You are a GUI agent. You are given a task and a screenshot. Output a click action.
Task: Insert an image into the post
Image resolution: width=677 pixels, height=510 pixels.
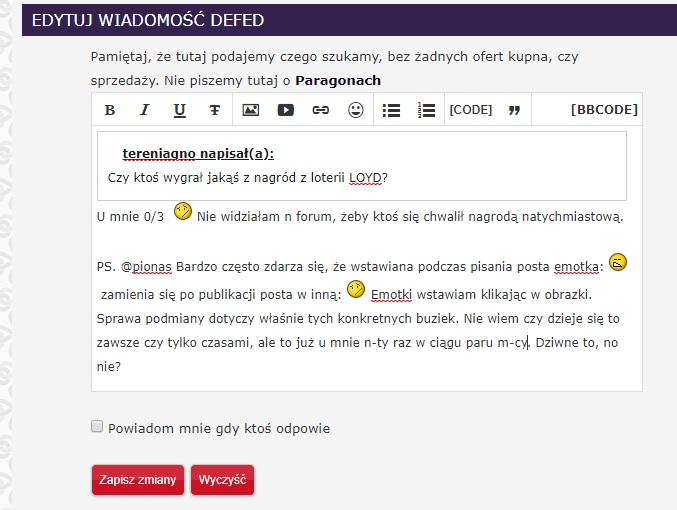(x=251, y=110)
